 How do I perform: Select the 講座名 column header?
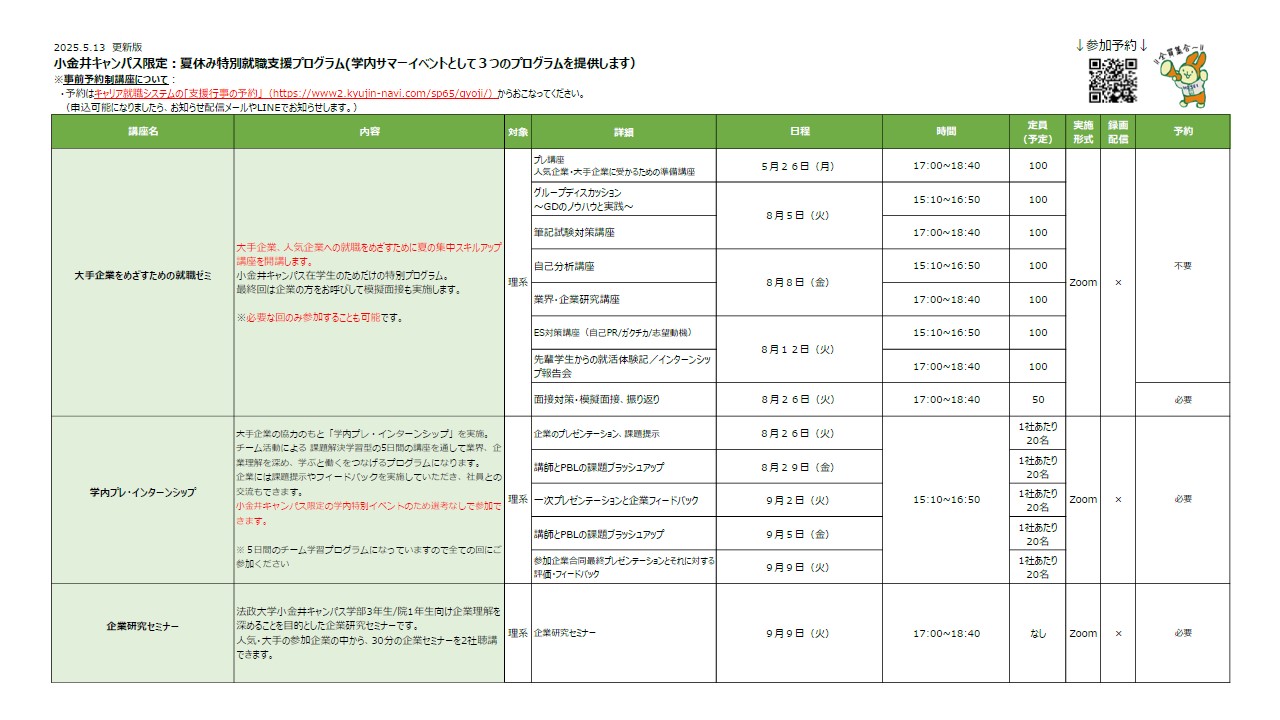click(143, 132)
